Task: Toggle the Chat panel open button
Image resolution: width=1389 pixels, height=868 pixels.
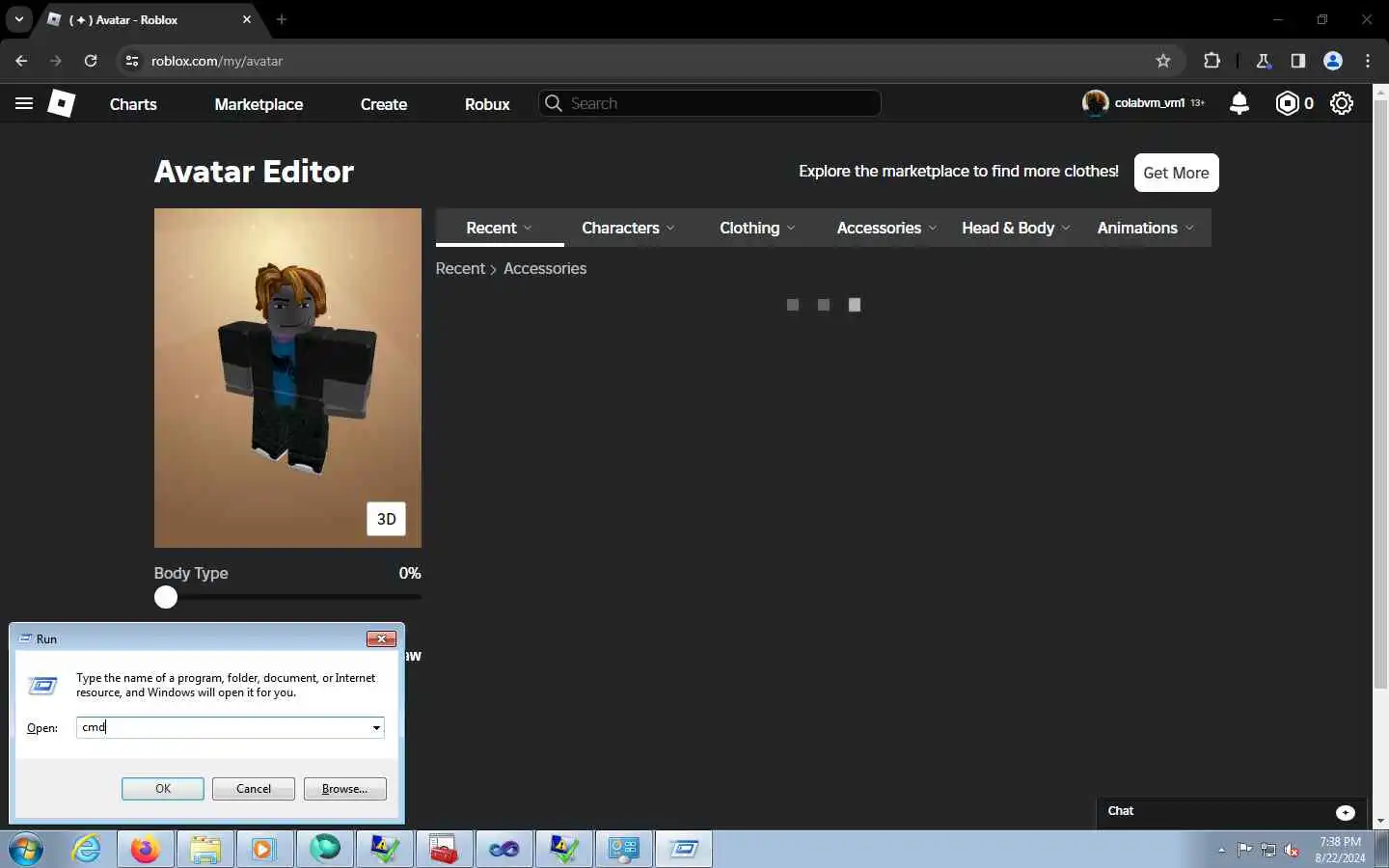Action: click(1346, 812)
